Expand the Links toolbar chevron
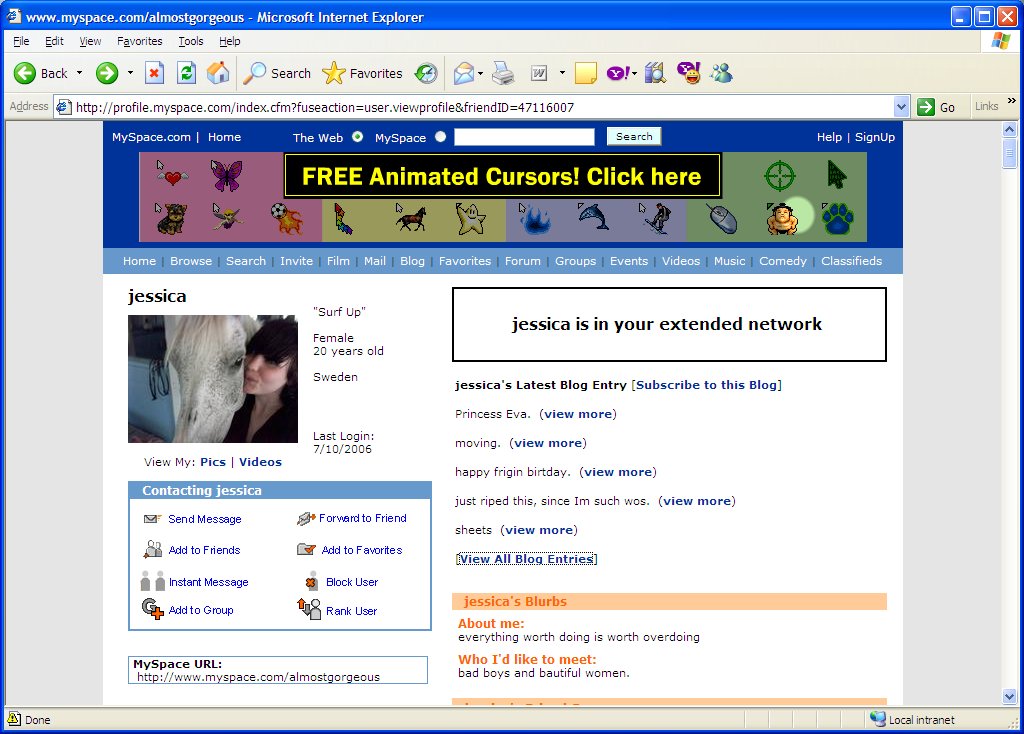 [1012, 101]
